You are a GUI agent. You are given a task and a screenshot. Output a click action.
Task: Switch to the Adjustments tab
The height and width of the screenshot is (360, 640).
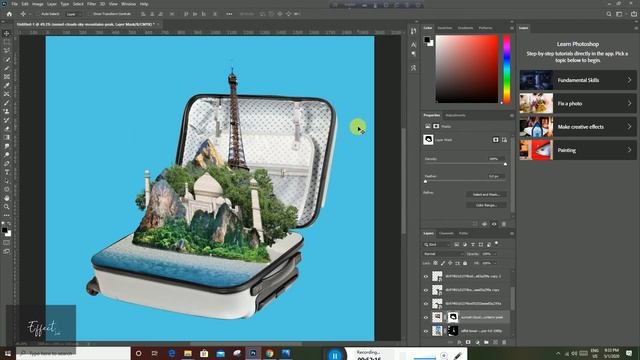(456, 116)
